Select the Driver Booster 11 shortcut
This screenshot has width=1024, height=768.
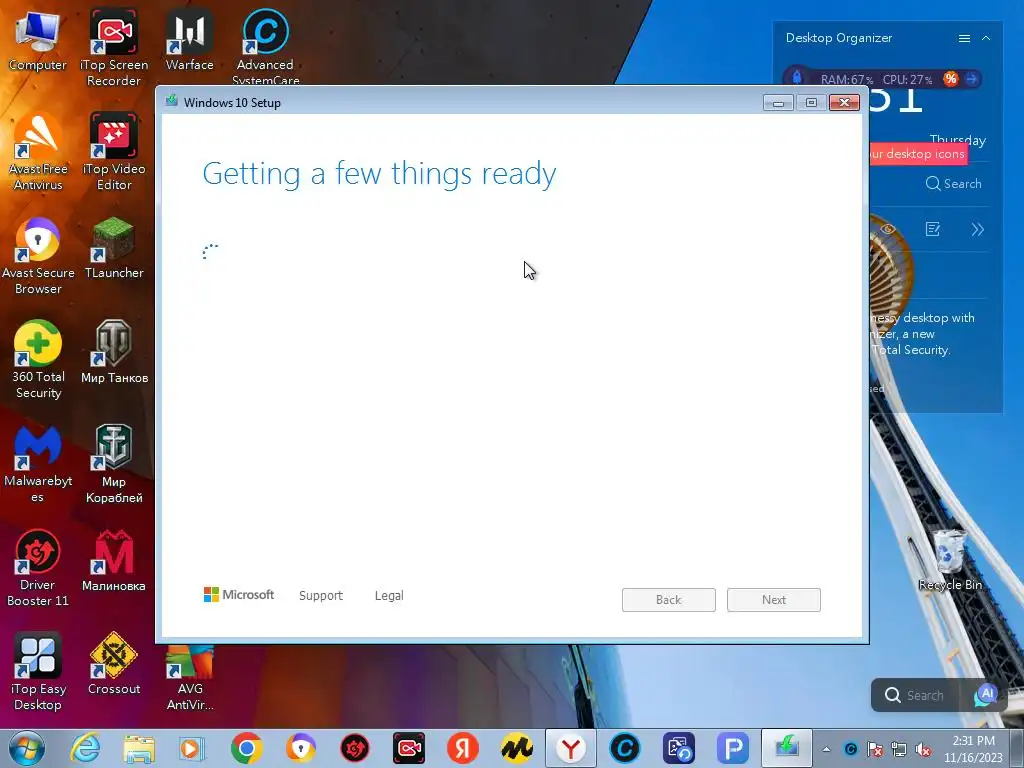click(x=38, y=568)
